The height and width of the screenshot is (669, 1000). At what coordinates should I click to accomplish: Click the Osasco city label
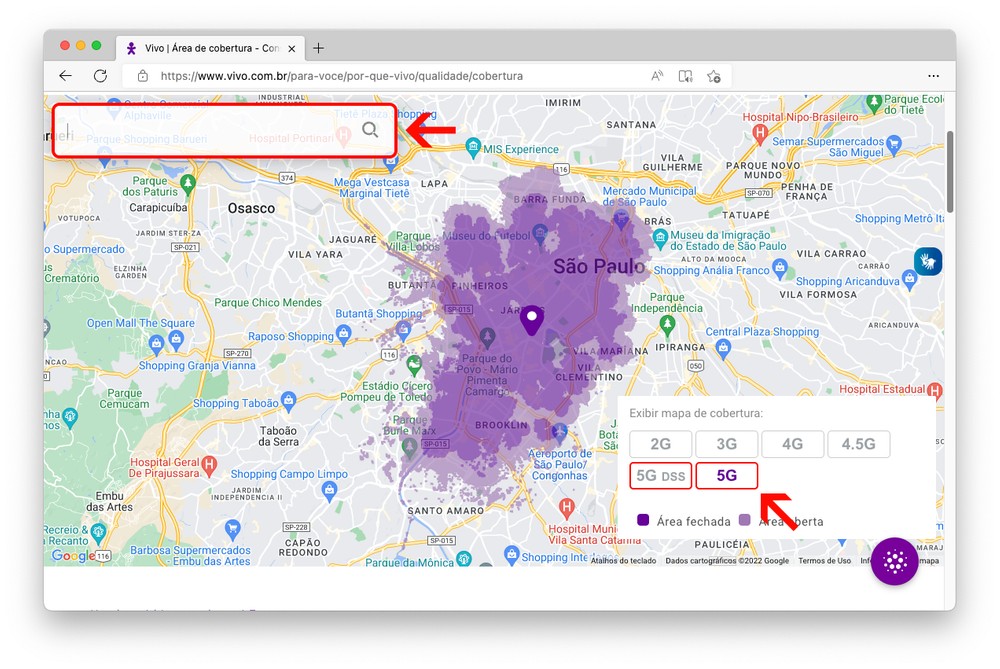point(251,209)
